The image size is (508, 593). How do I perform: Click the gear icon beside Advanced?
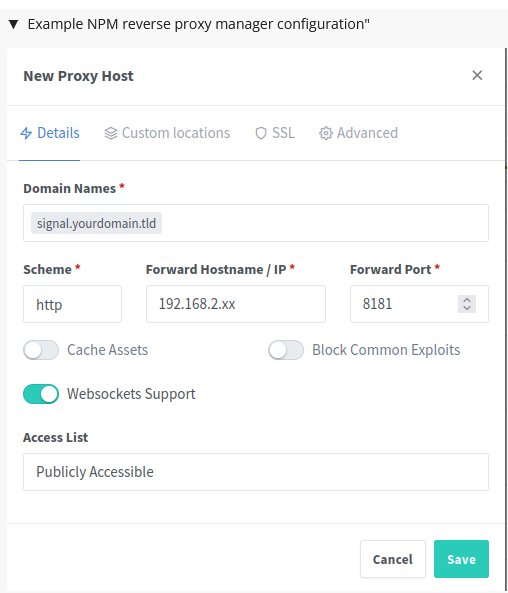[x=326, y=133]
